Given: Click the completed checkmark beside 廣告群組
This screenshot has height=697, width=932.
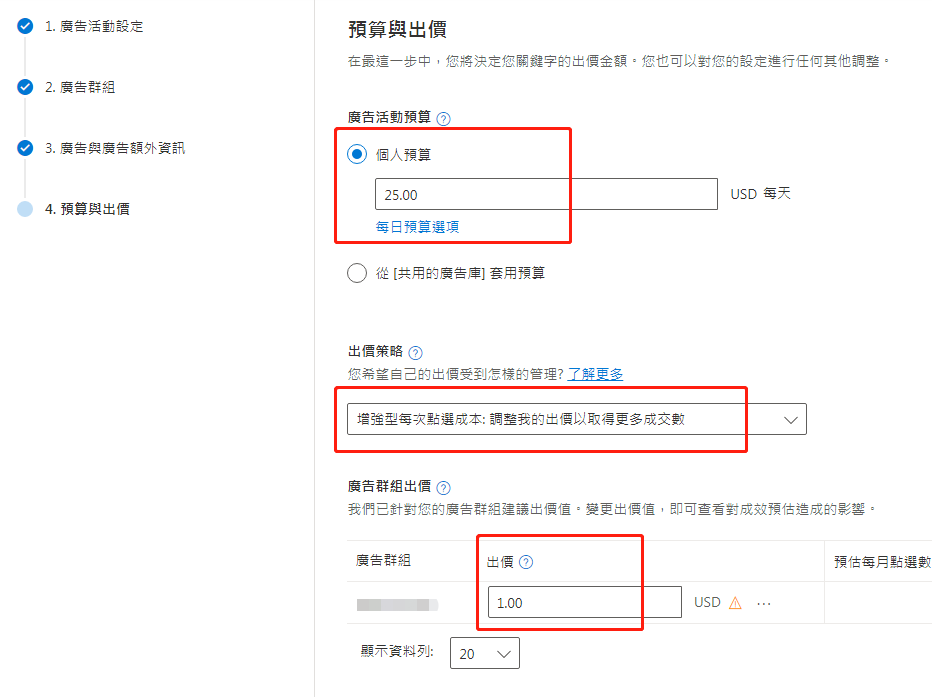Looking at the screenshot, I should (x=24, y=87).
